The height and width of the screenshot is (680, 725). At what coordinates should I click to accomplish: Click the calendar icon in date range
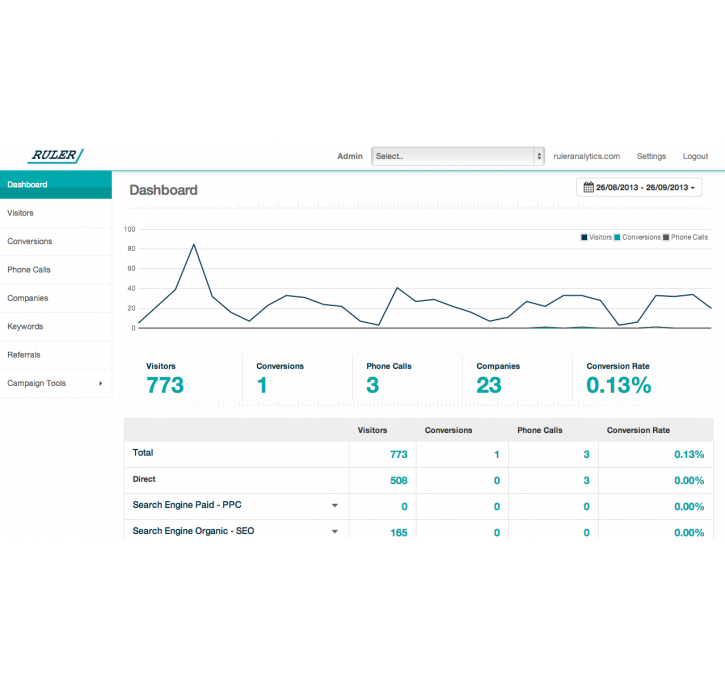coord(588,187)
